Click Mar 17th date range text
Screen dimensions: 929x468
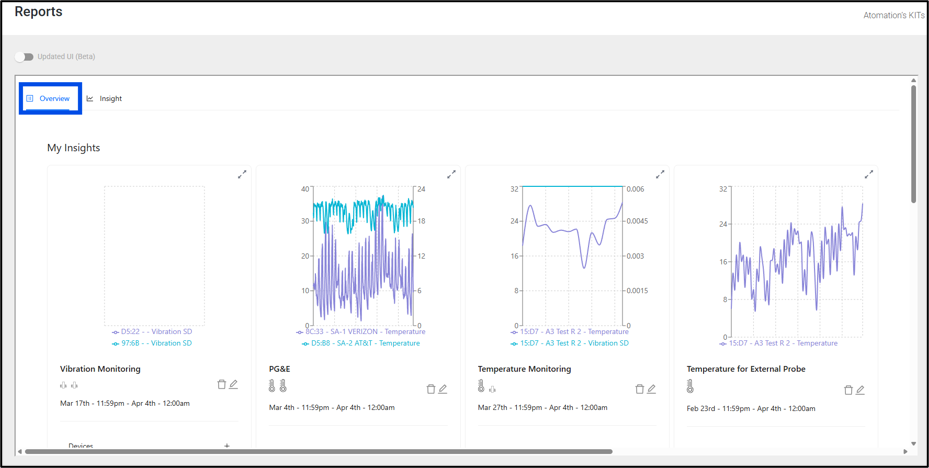pyautogui.click(x=125, y=403)
